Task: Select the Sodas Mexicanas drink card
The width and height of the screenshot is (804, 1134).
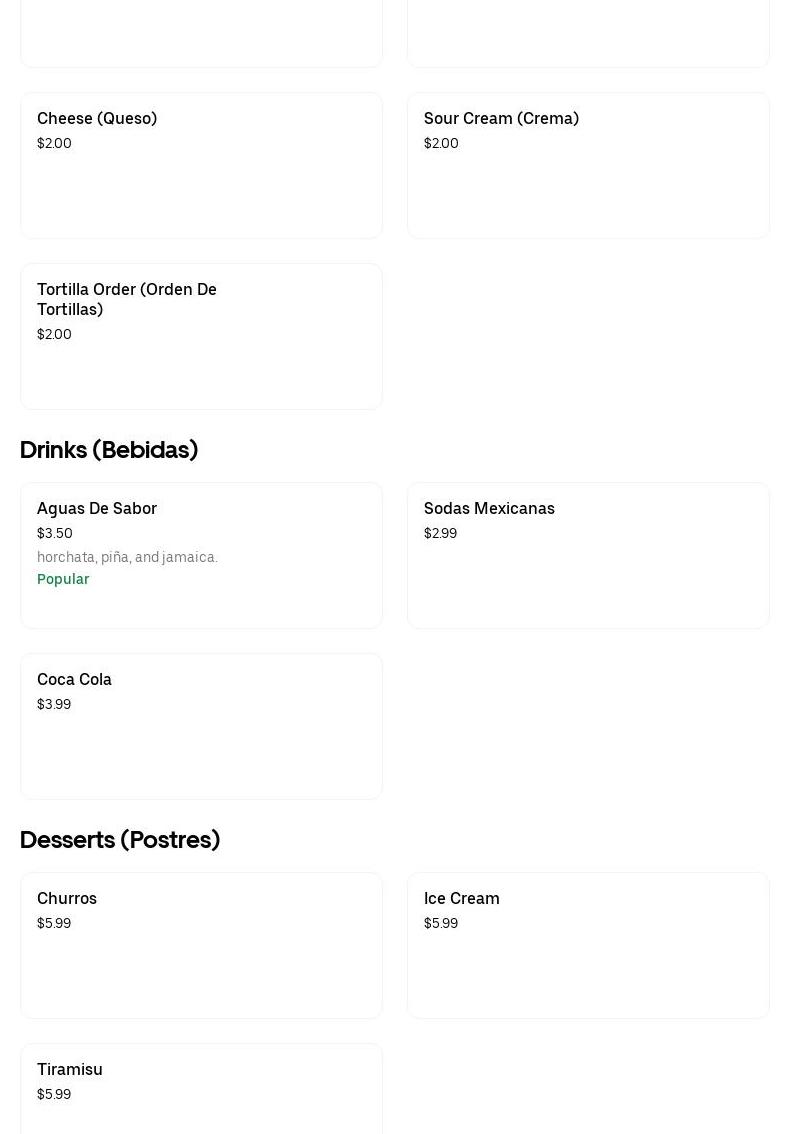Action: point(588,556)
